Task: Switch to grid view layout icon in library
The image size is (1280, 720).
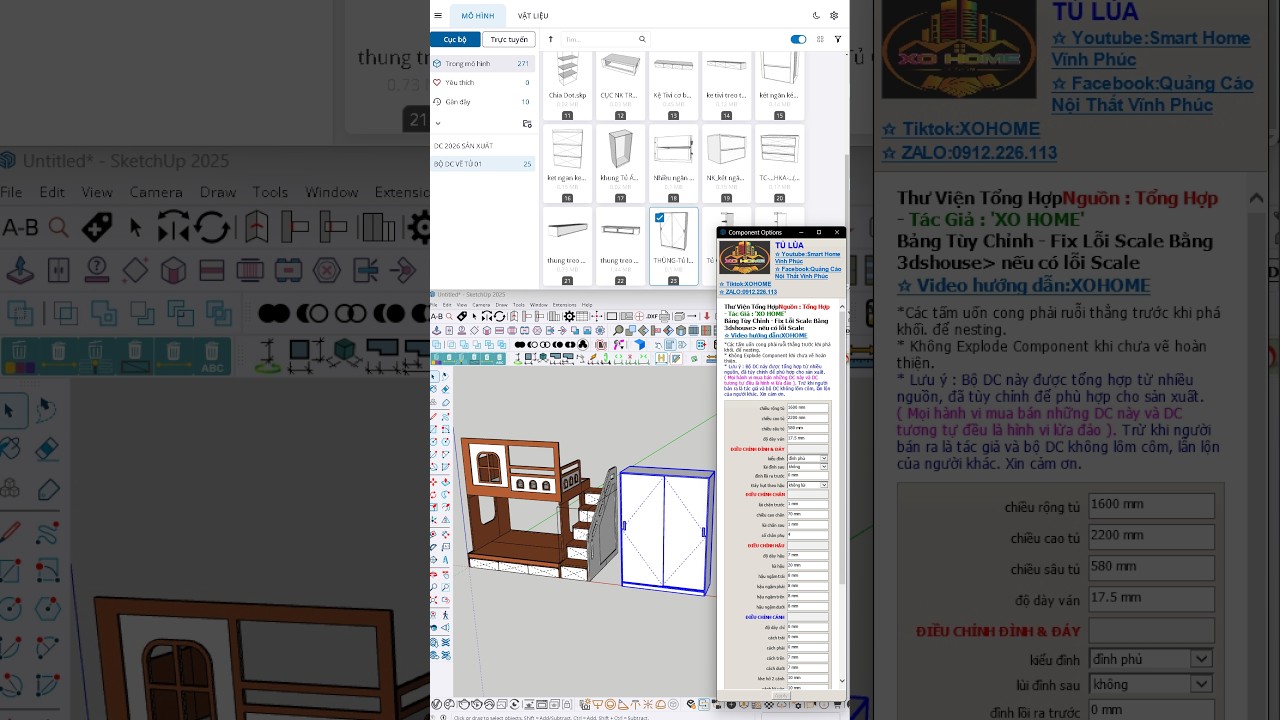Action: point(820,39)
